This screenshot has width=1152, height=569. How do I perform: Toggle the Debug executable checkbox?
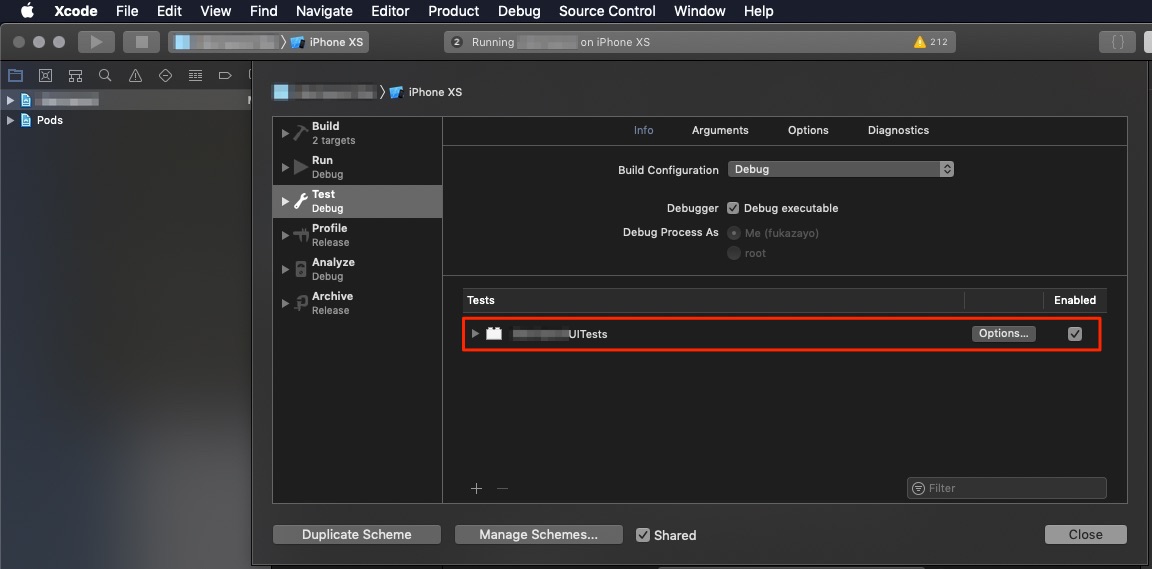(x=733, y=208)
